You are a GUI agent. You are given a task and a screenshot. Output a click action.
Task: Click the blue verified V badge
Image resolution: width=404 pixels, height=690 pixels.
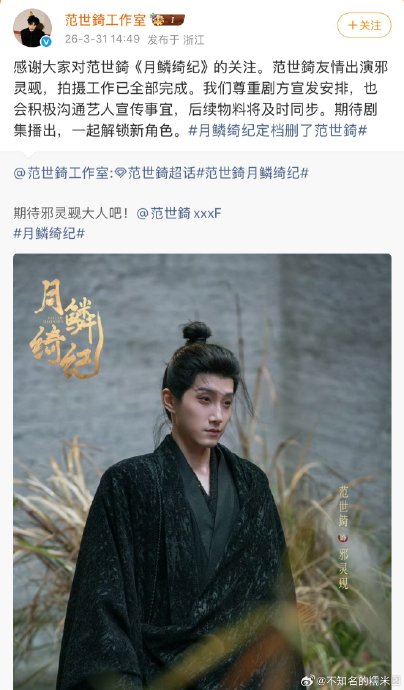[x=46, y=41]
